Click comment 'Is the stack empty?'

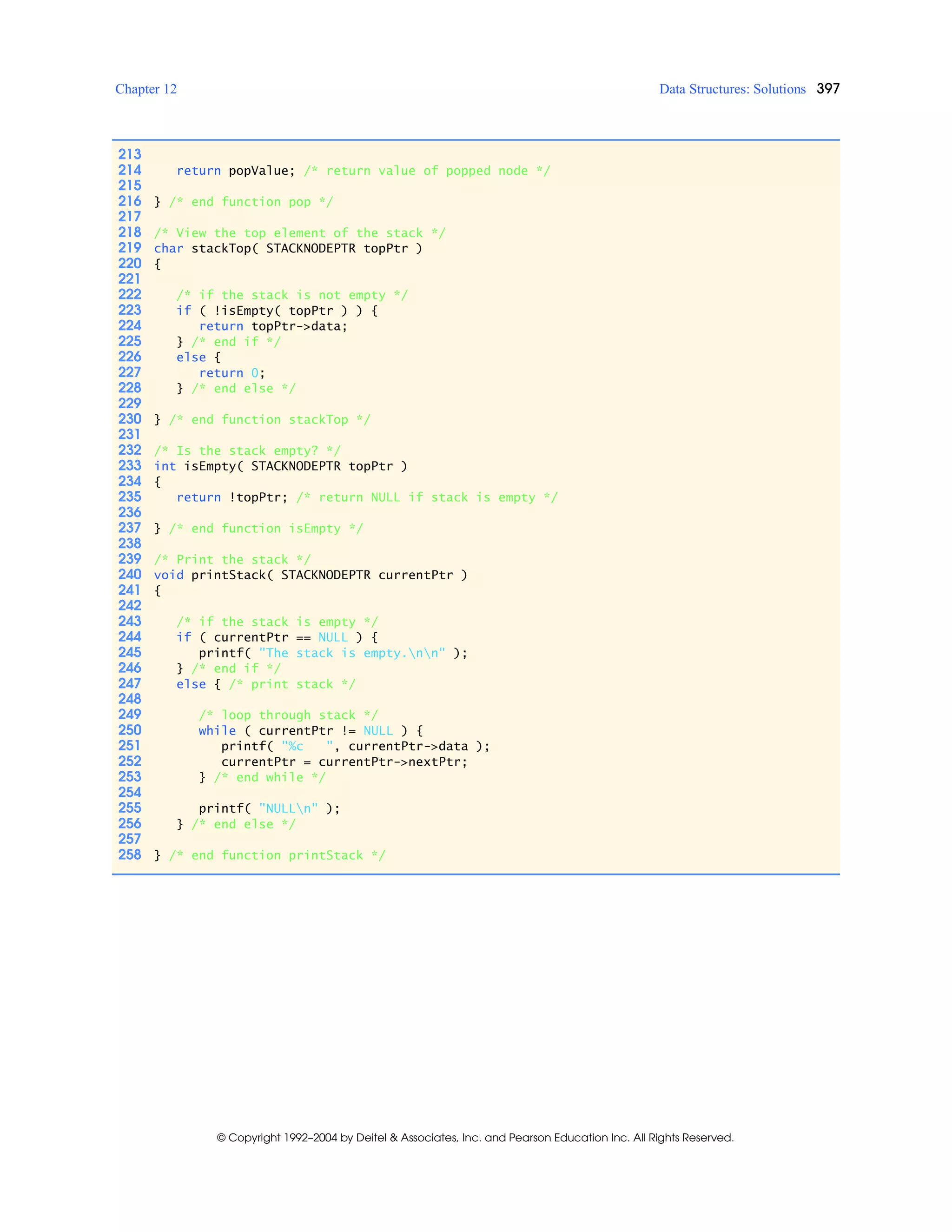(x=247, y=450)
